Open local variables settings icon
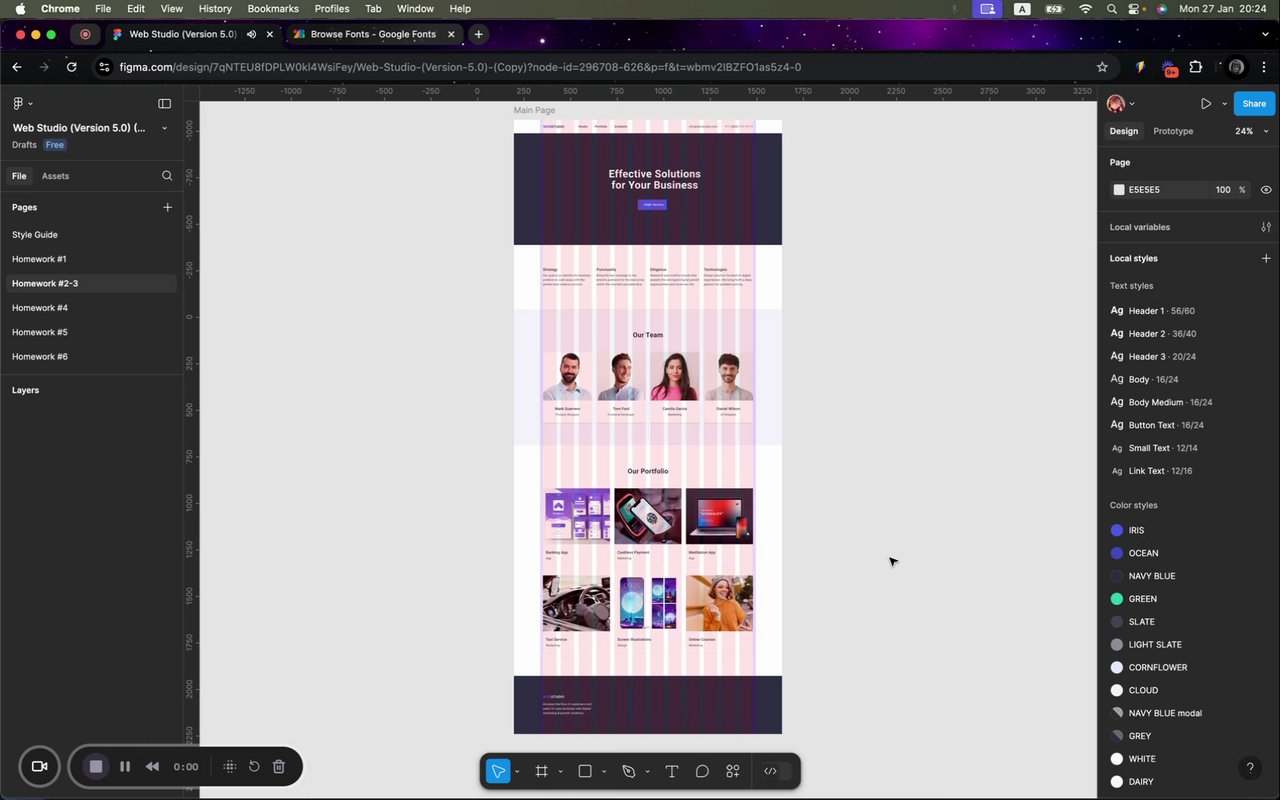Screen dimensions: 1280x800 click(x=1266, y=227)
